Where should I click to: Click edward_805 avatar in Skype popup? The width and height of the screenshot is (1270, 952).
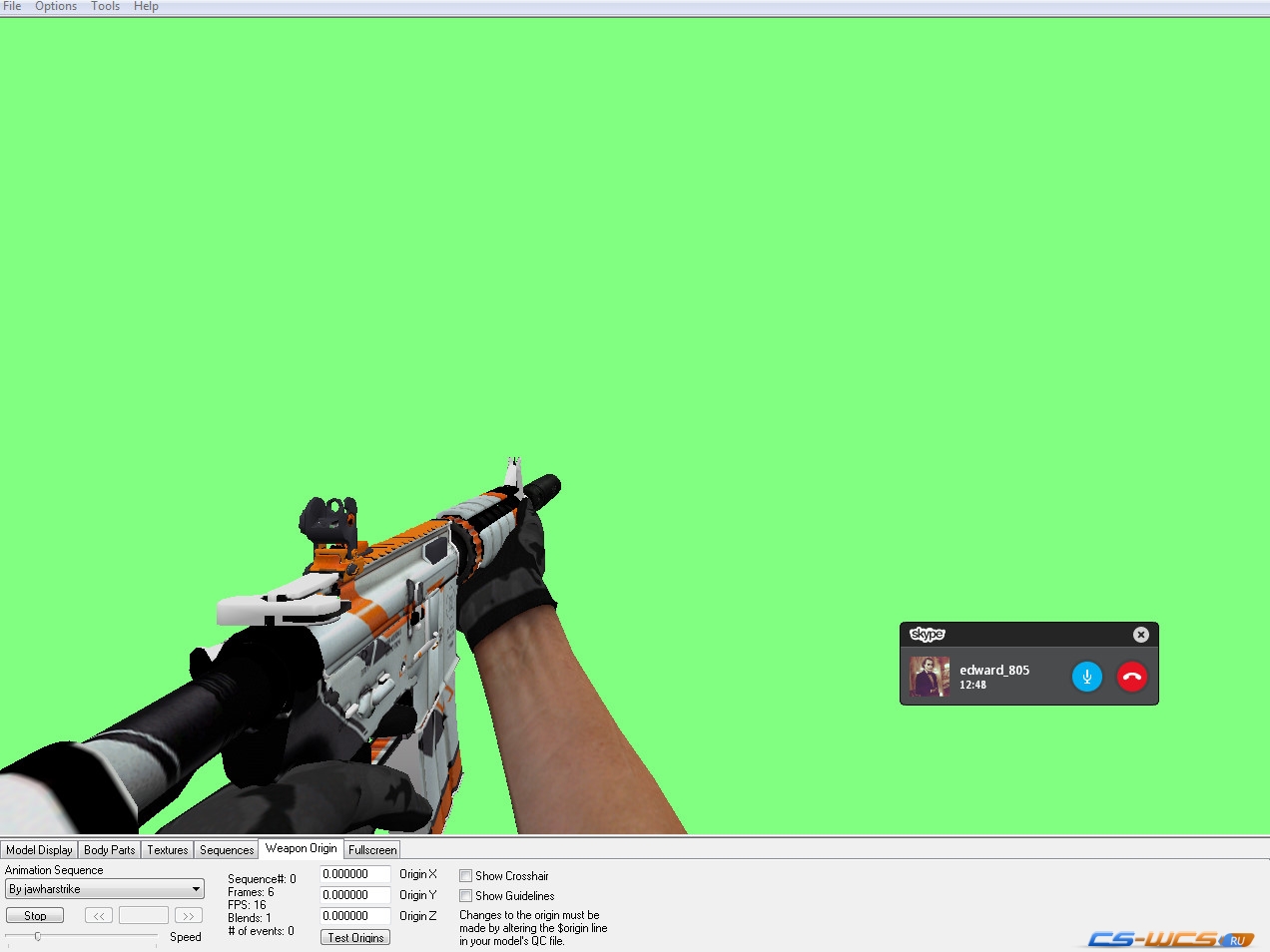[929, 677]
